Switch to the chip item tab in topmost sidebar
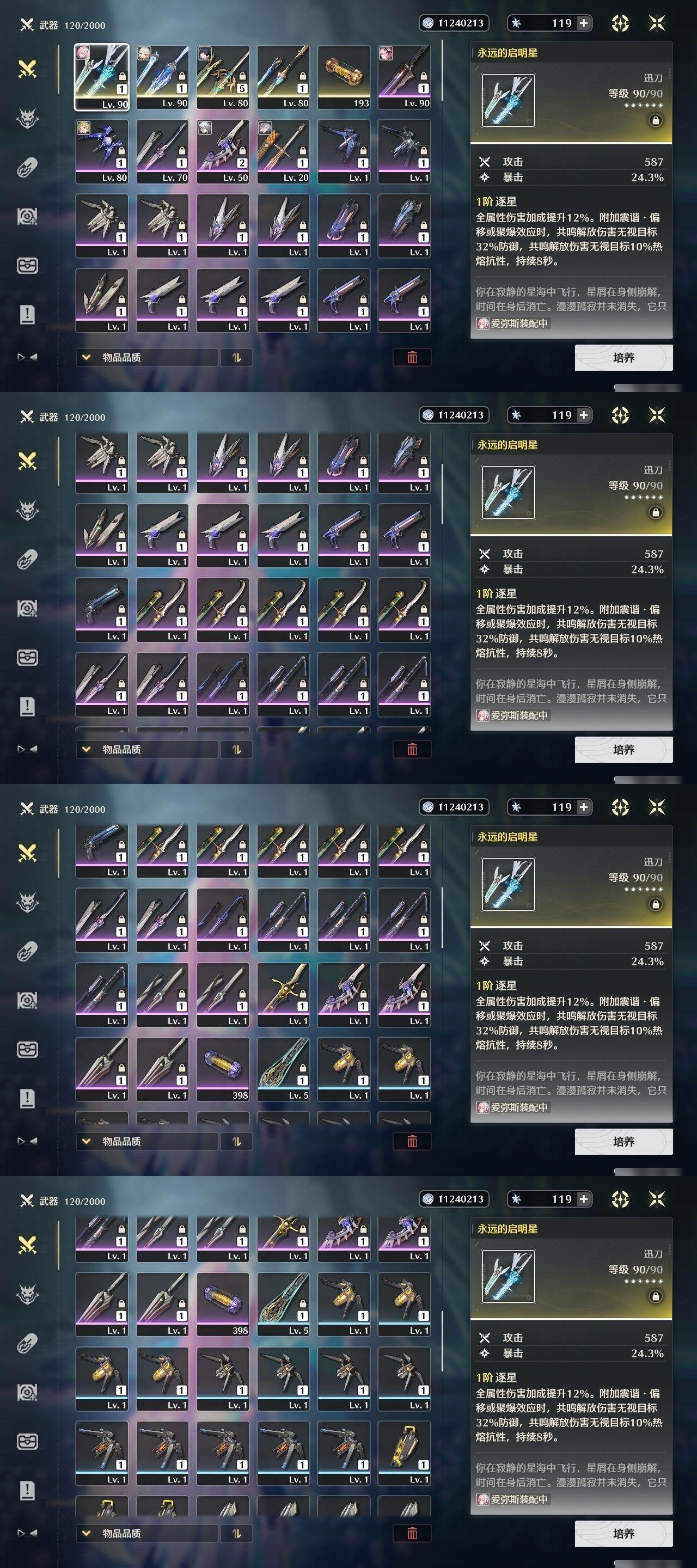Screen dimensions: 697x1568 click(x=27, y=167)
